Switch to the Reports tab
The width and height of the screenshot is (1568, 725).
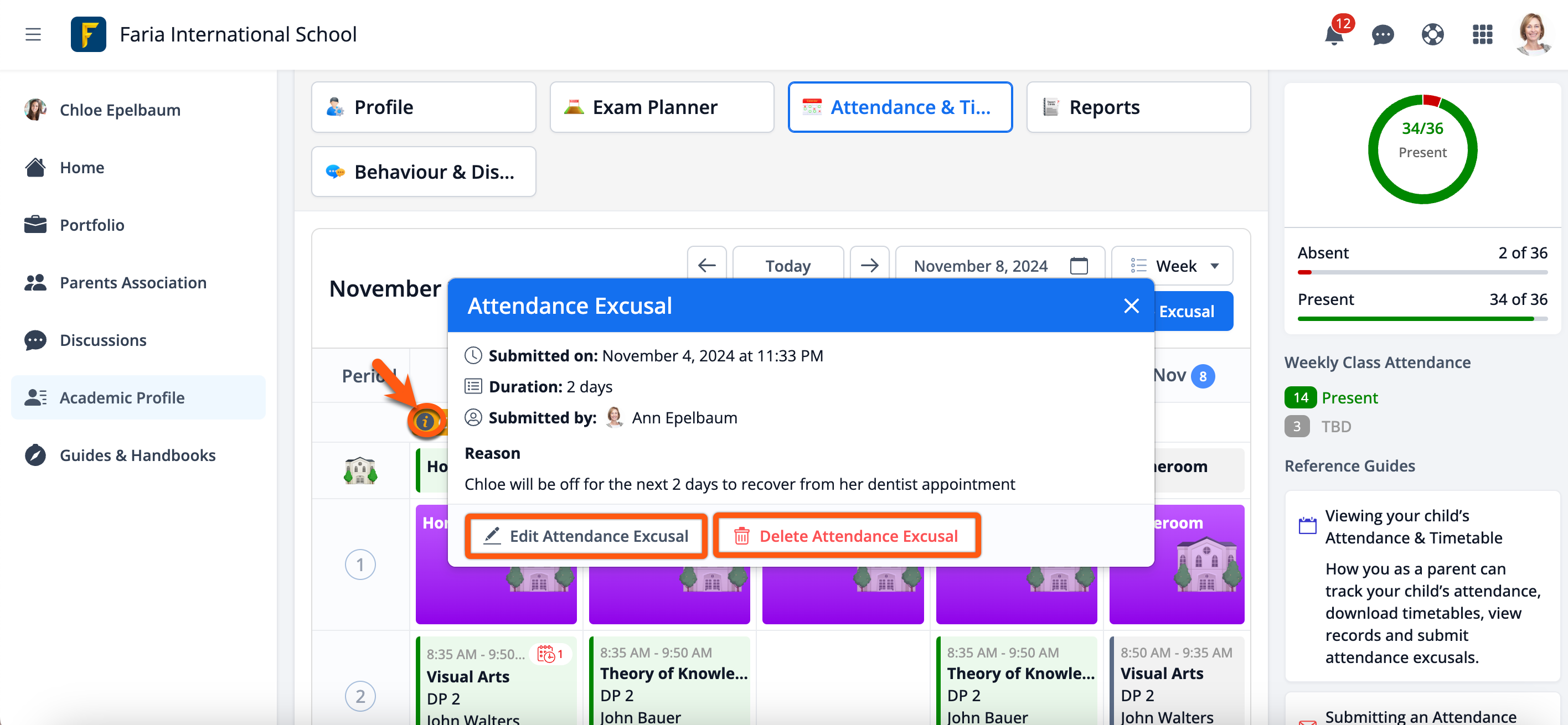(1138, 107)
